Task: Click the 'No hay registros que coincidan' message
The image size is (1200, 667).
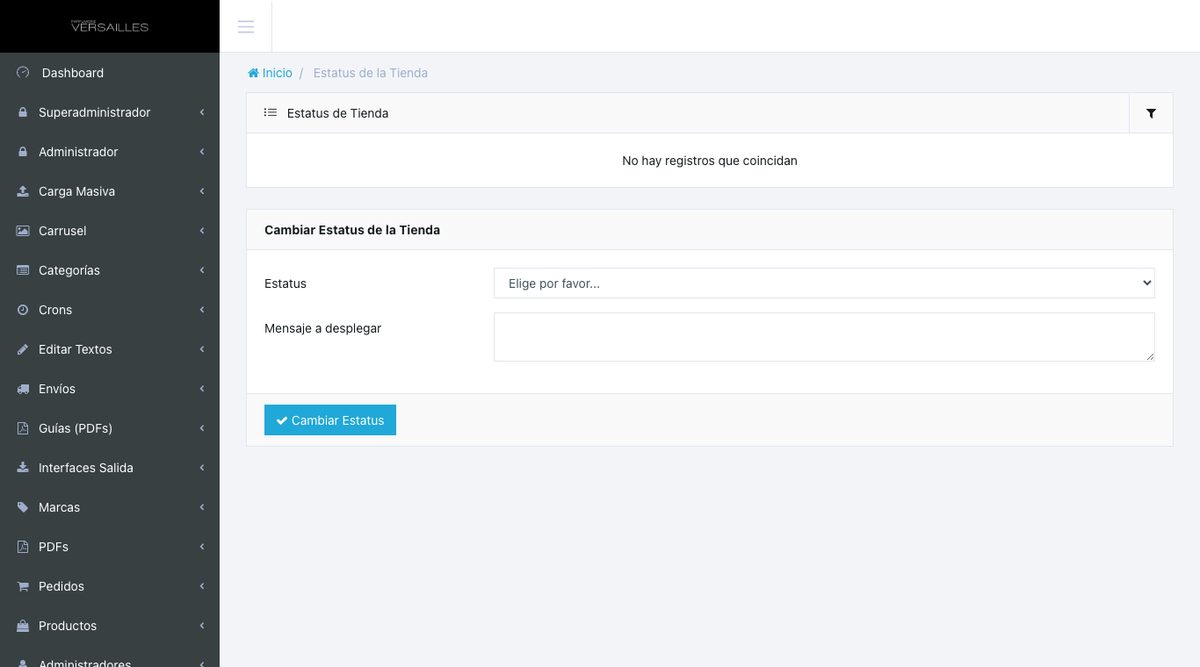Action: (710, 160)
